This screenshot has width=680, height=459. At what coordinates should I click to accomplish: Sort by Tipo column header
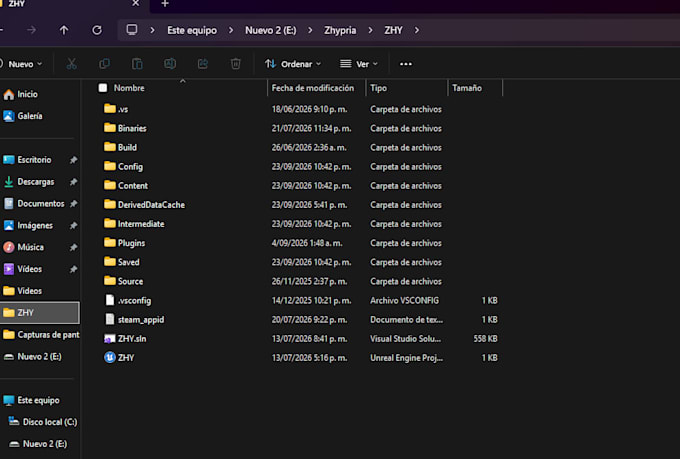click(379, 88)
